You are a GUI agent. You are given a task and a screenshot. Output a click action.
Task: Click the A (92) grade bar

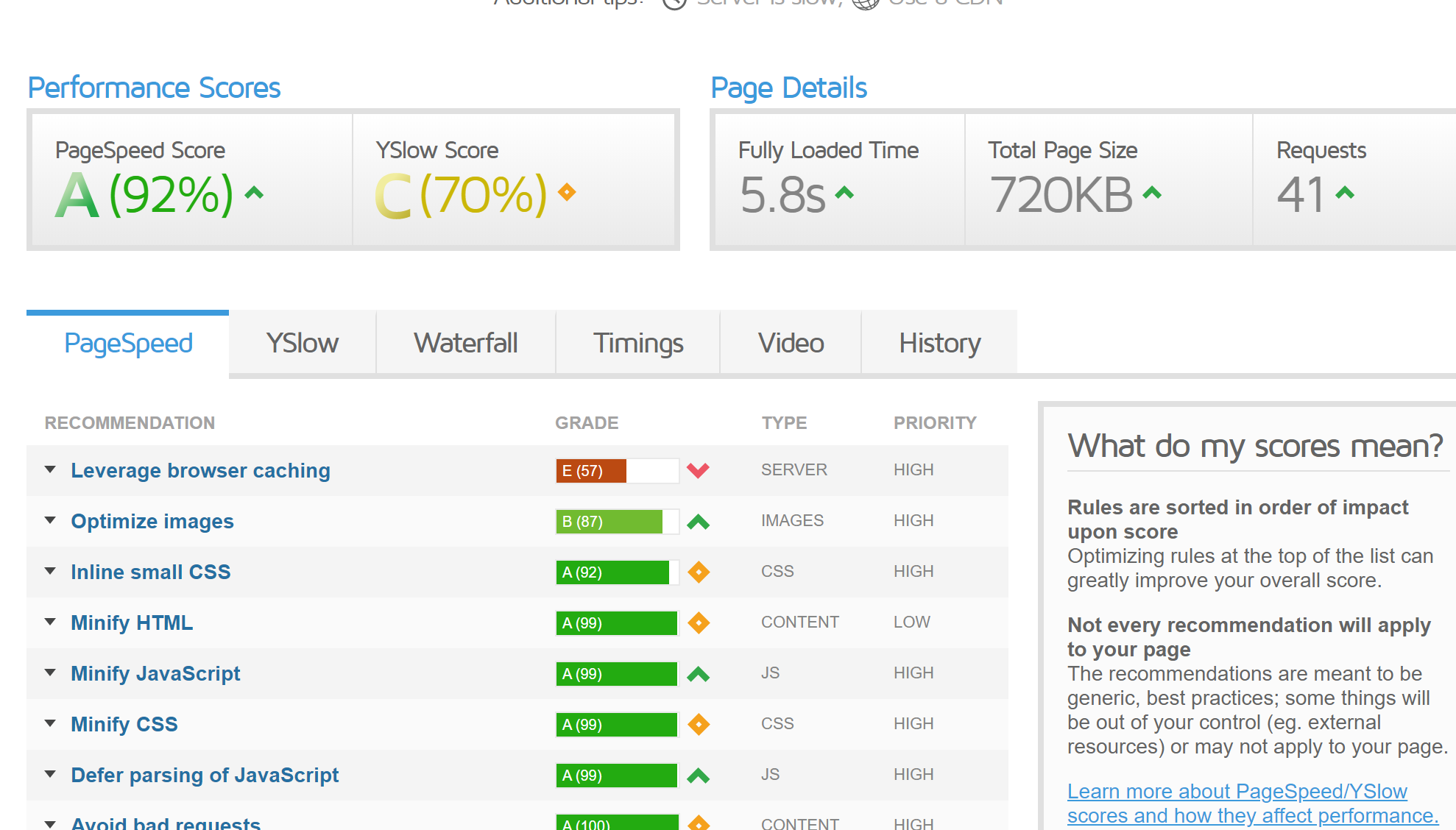(617, 572)
